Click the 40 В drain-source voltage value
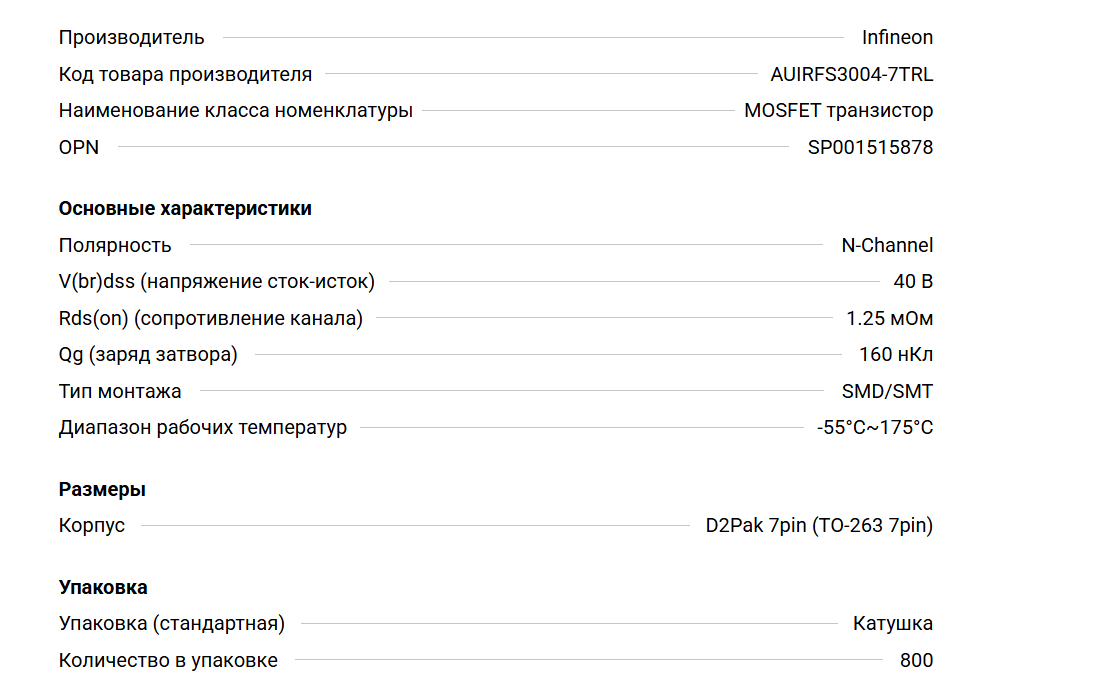 pyautogui.click(x=913, y=282)
